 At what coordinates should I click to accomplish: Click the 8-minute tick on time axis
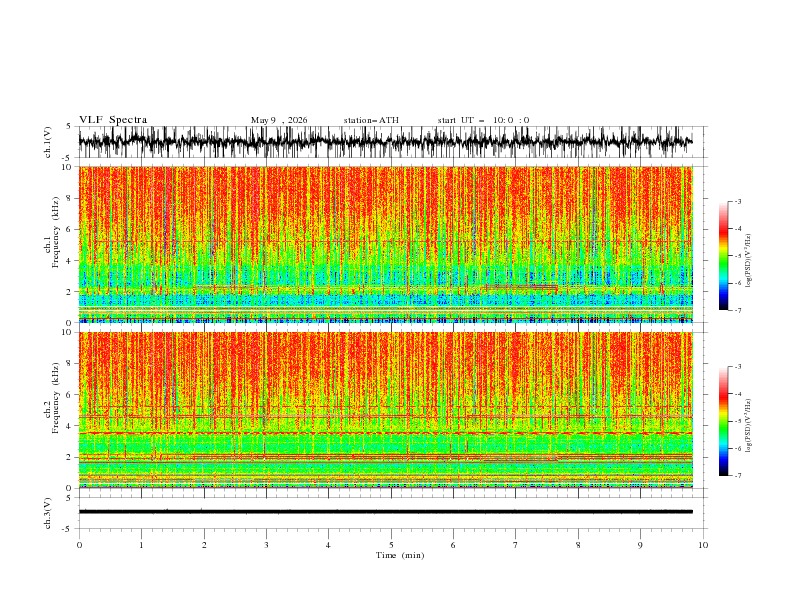coord(578,545)
